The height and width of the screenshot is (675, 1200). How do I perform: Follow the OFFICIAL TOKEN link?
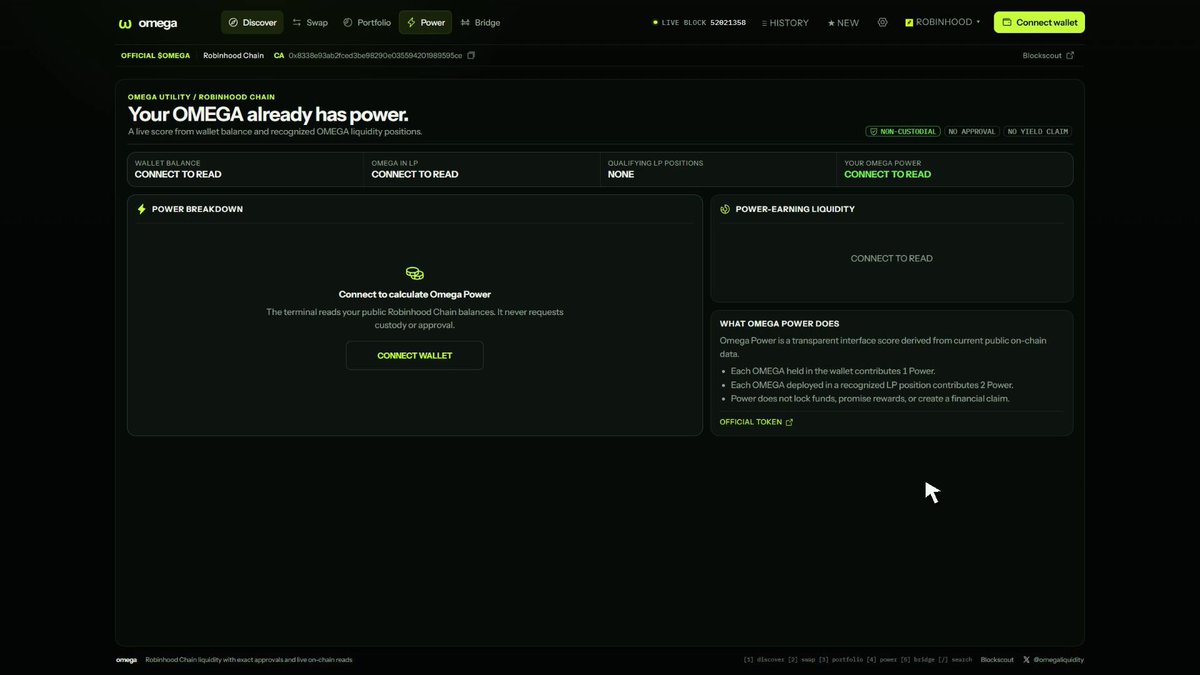pos(756,422)
